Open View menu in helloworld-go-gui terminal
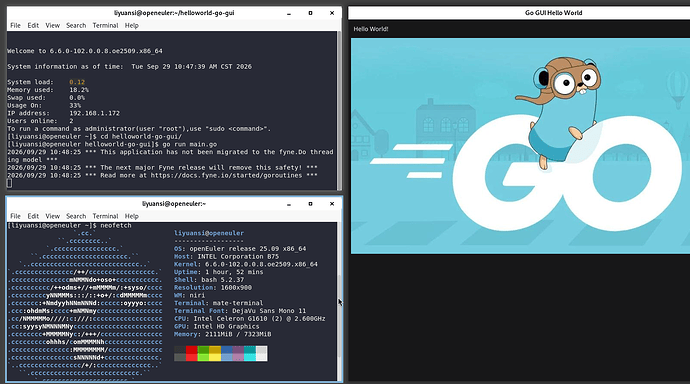Viewport: 690px width, 384px height. point(52,26)
